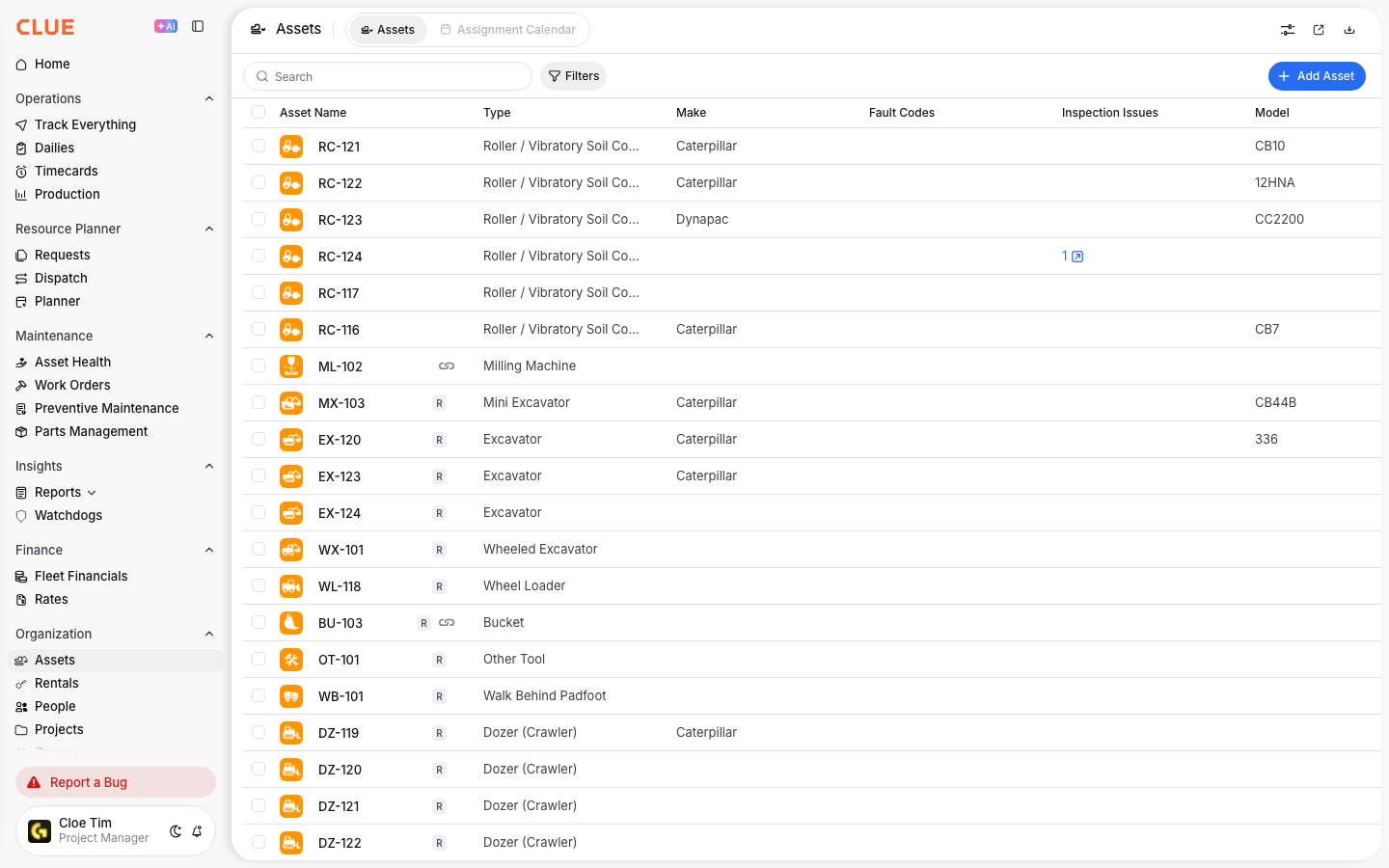
Task: Tick the checkbox for WX-101
Action: [x=259, y=549]
